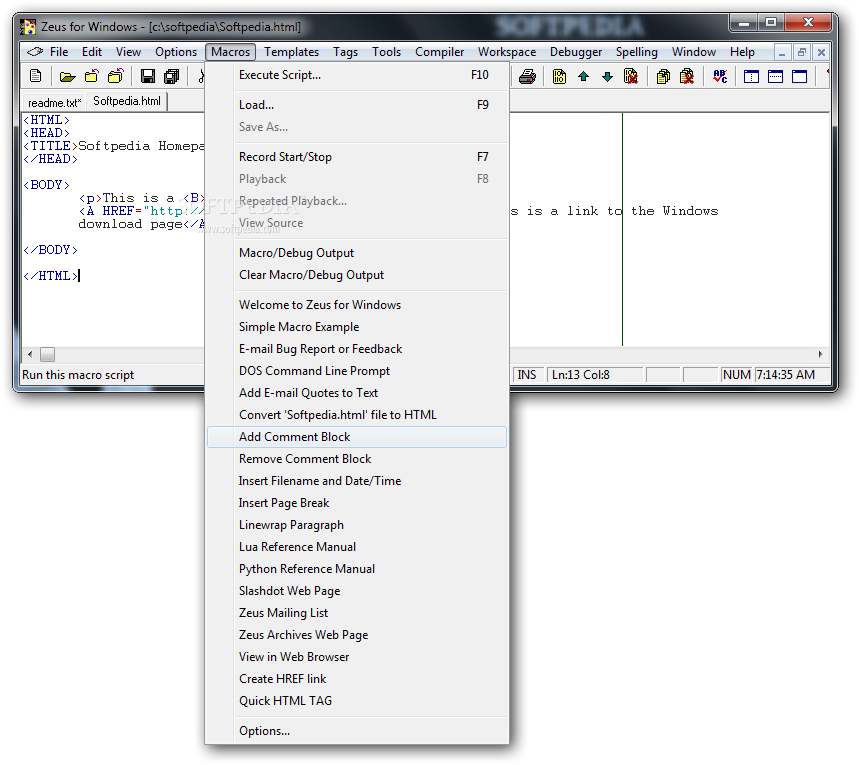Close the open Macros menu

click(x=231, y=52)
